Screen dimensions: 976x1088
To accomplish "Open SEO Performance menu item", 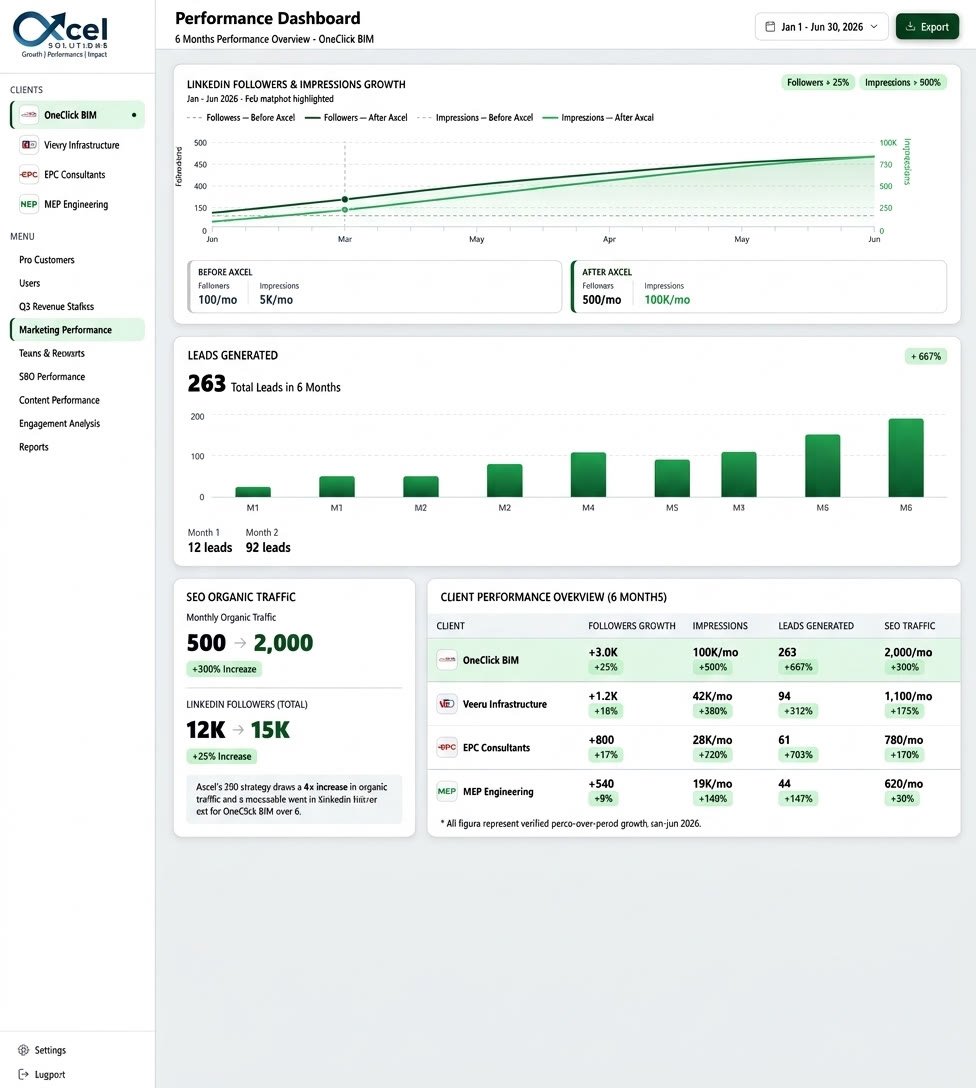I will tap(52, 377).
